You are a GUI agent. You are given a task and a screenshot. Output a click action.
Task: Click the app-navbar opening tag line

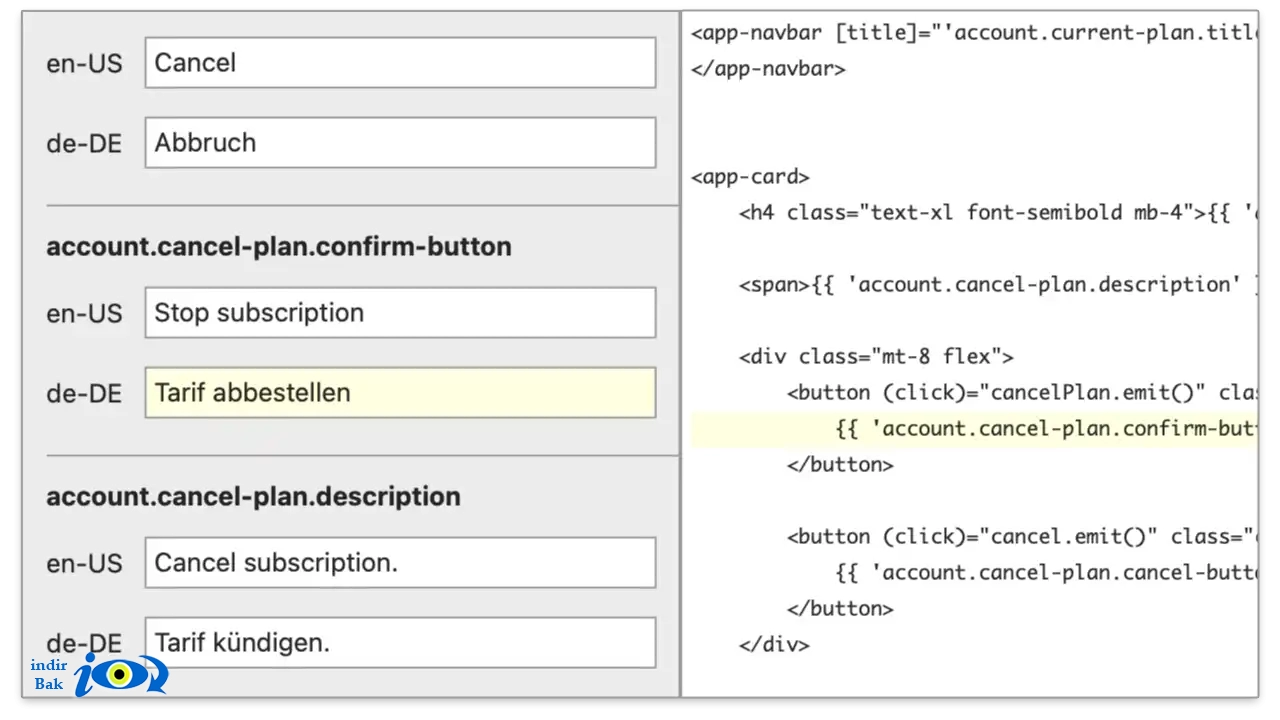click(x=973, y=33)
